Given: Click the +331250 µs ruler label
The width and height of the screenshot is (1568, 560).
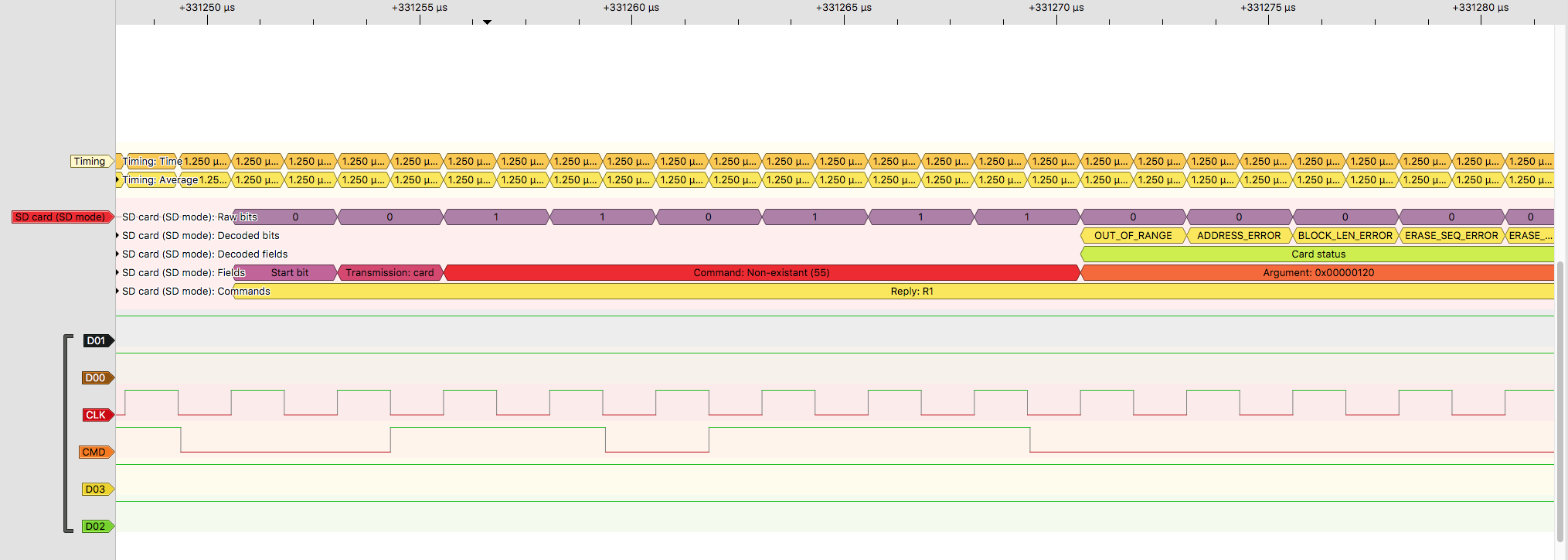Looking at the screenshot, I should point(207,8).
